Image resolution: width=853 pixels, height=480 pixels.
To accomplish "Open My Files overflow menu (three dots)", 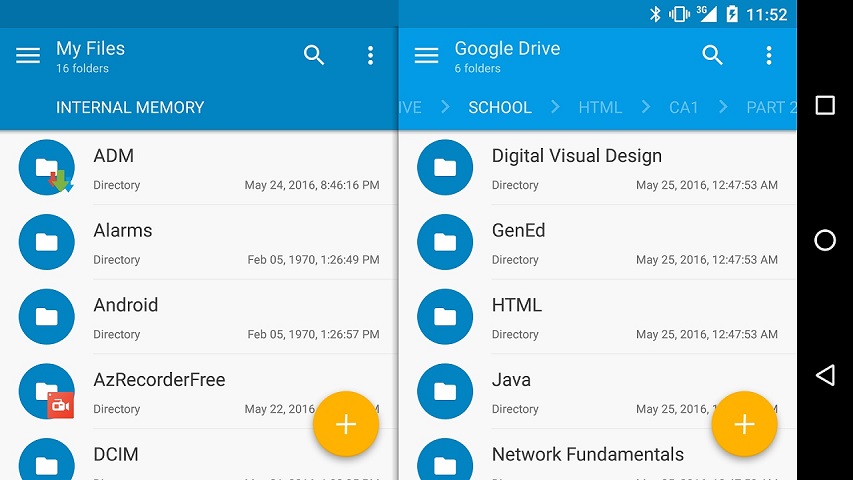I will pyautogui.click(x=370, y=56).
